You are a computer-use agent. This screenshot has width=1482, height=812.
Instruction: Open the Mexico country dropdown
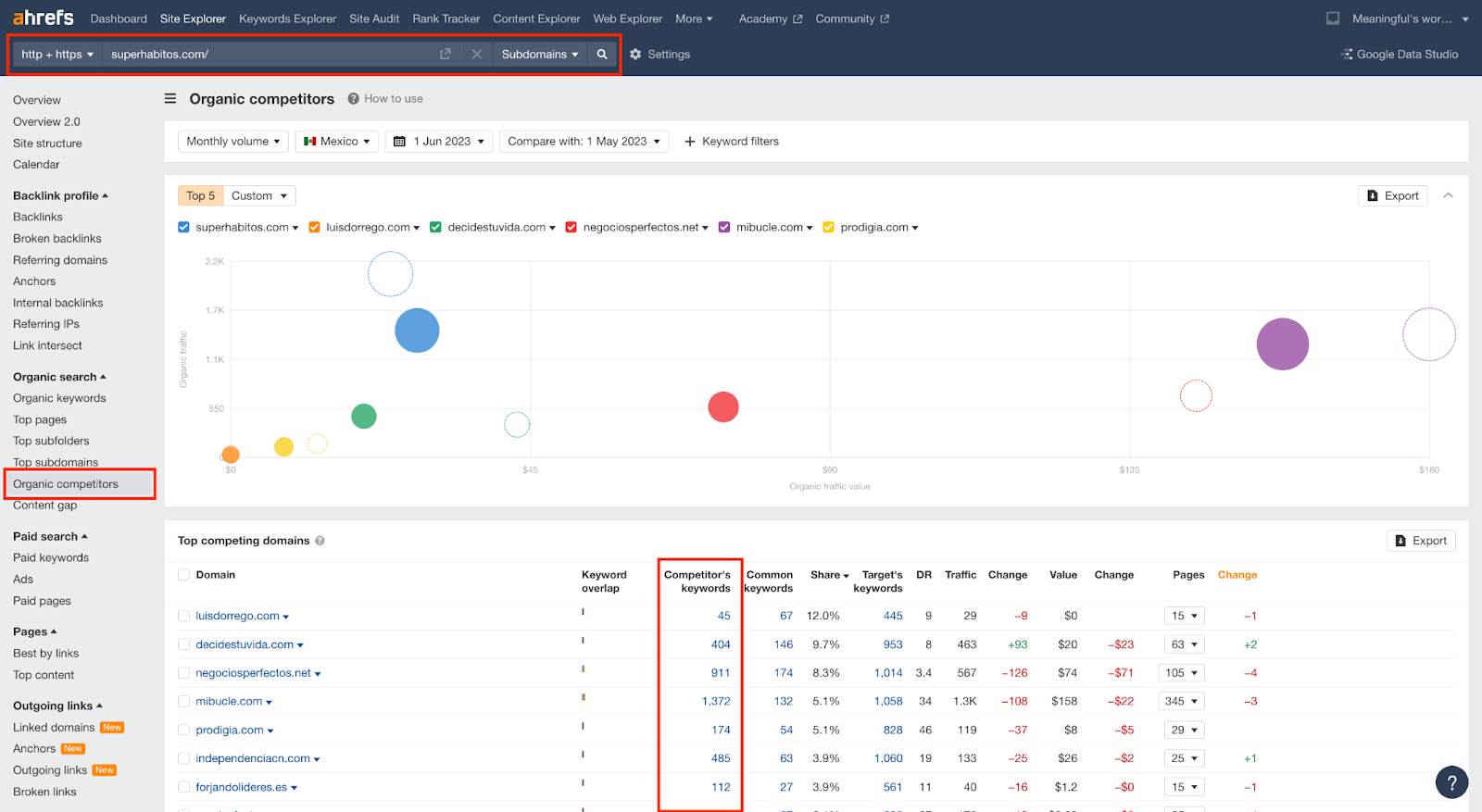[337, 142]
